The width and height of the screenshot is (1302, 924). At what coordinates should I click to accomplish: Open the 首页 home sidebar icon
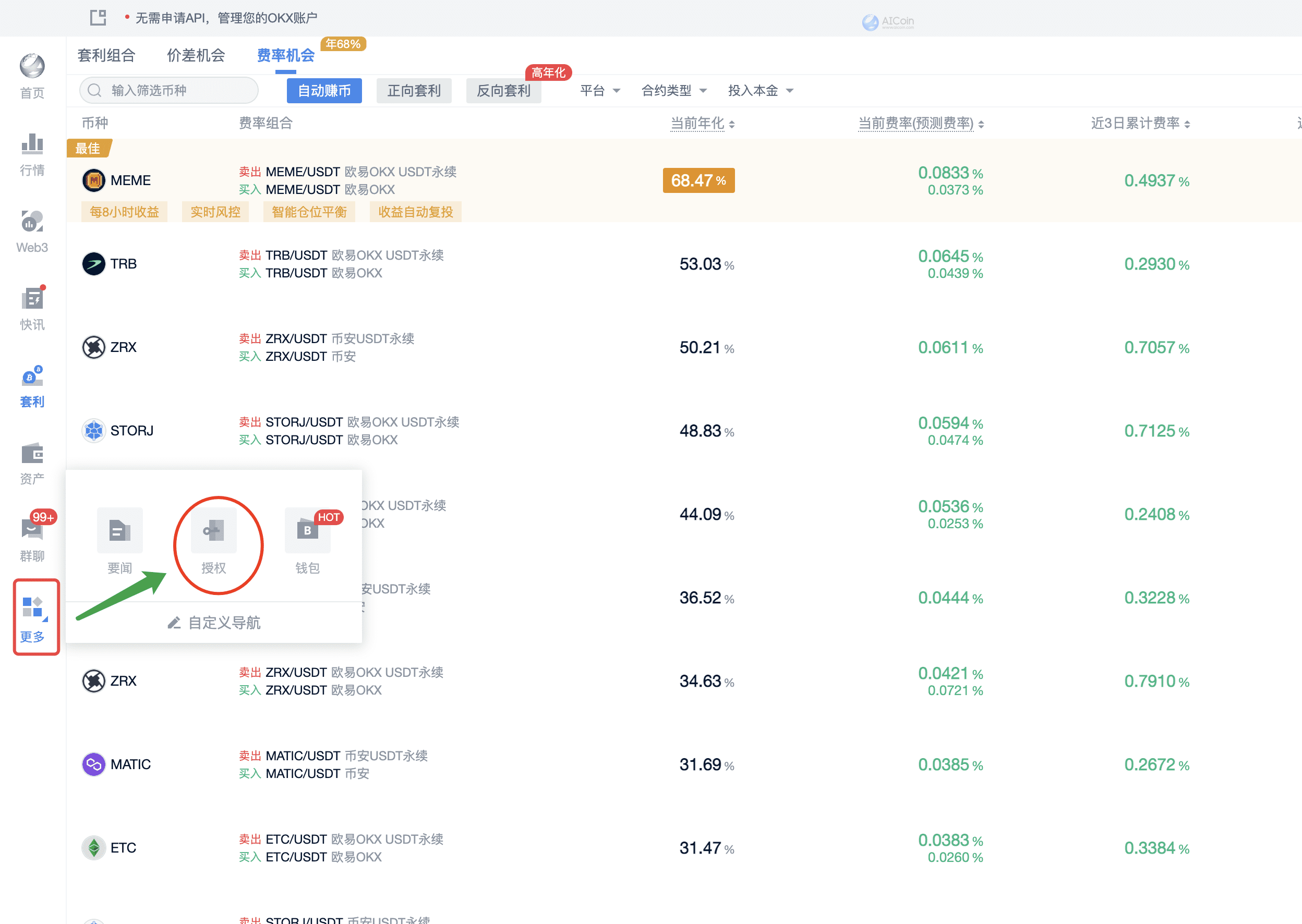[x=32, y=66]
